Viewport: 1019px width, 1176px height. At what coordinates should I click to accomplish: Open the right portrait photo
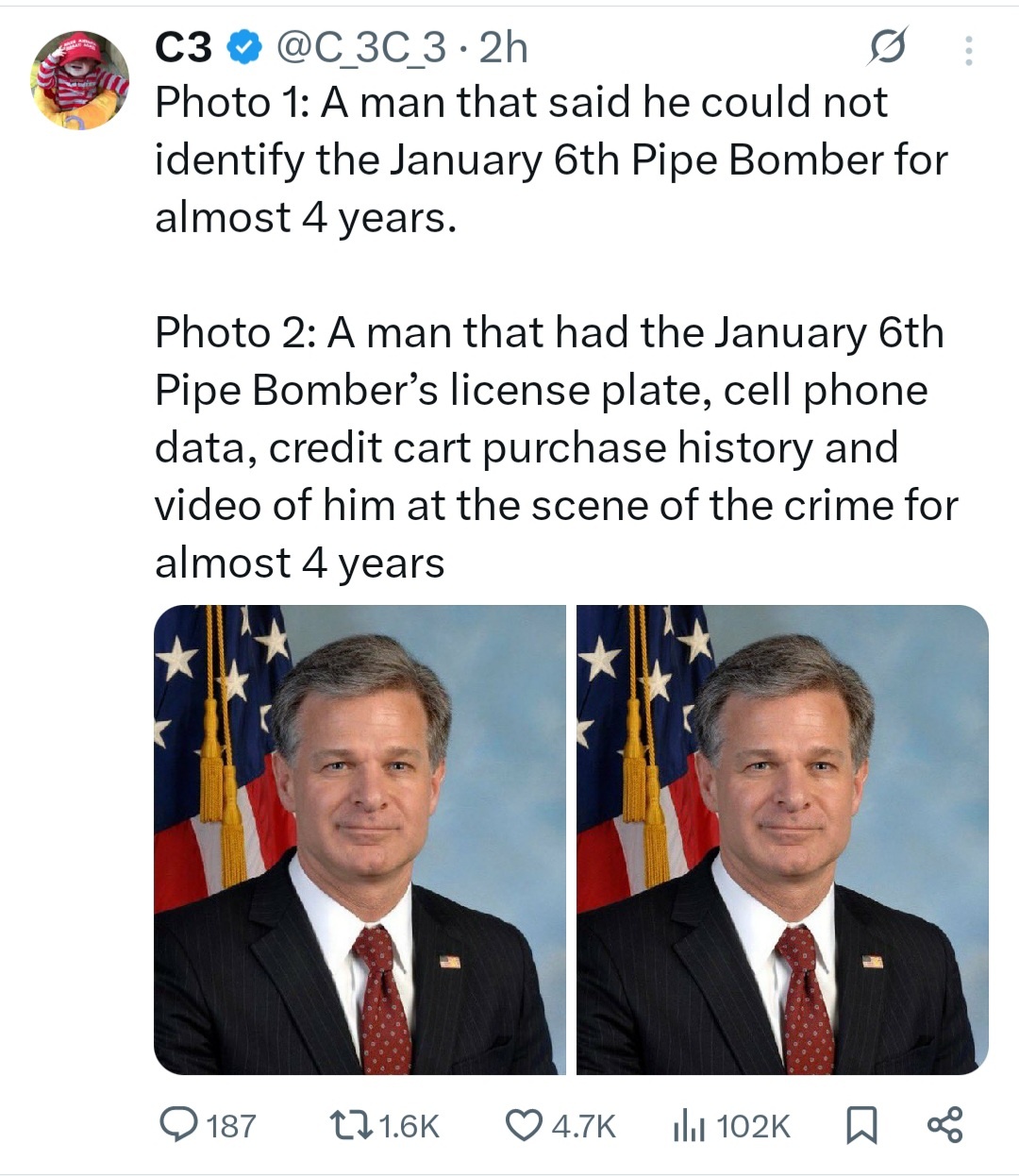[x=782, y=839]
